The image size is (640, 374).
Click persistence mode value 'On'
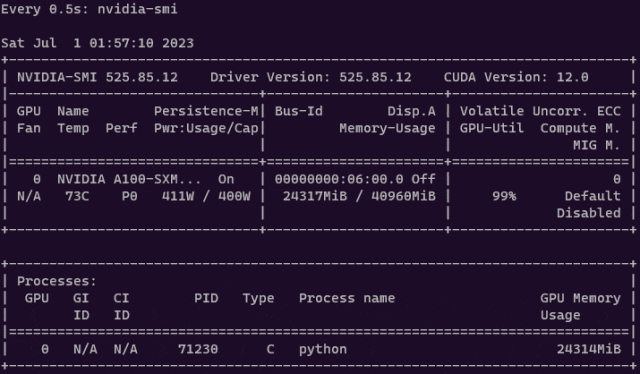point(226,179)
